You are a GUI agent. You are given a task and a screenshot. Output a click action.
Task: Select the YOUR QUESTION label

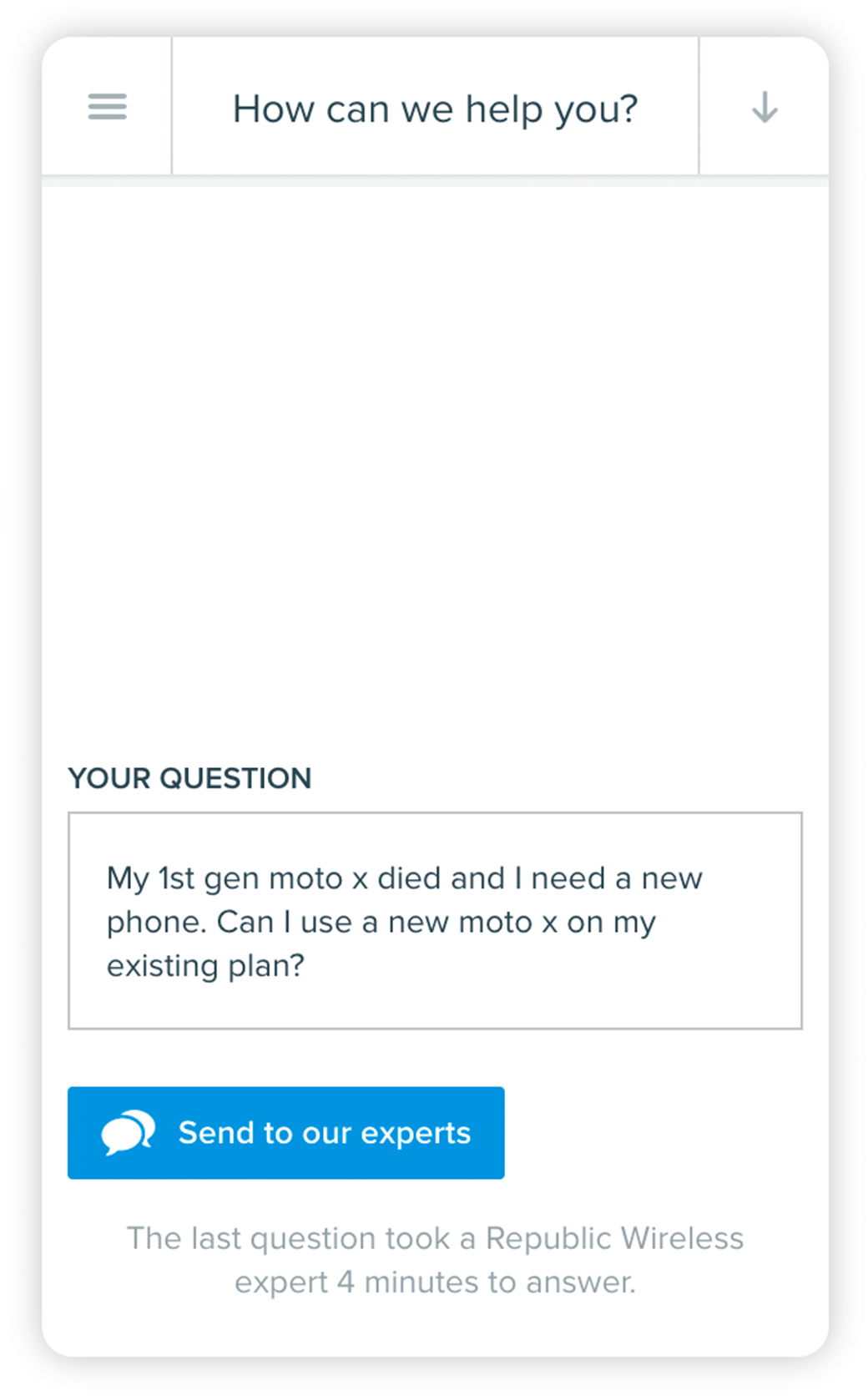[x=189, y=778]
